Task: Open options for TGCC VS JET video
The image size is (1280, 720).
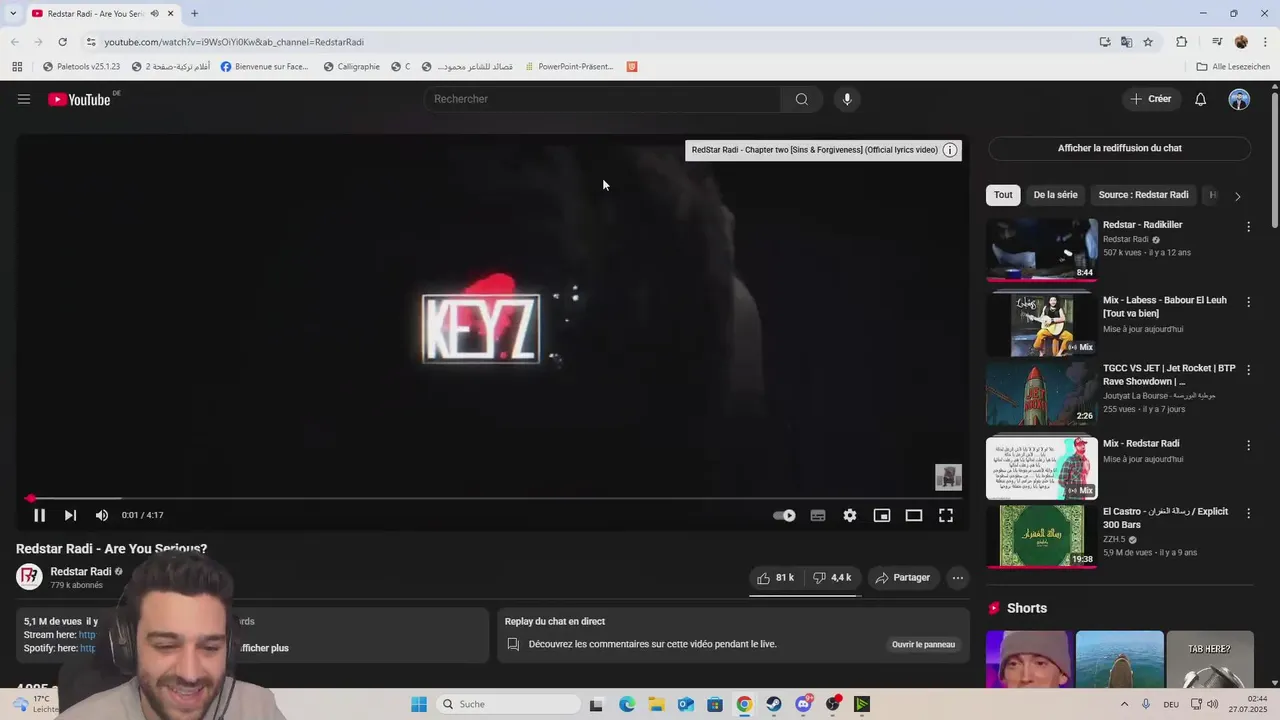Action: [x=1248, y=370]
